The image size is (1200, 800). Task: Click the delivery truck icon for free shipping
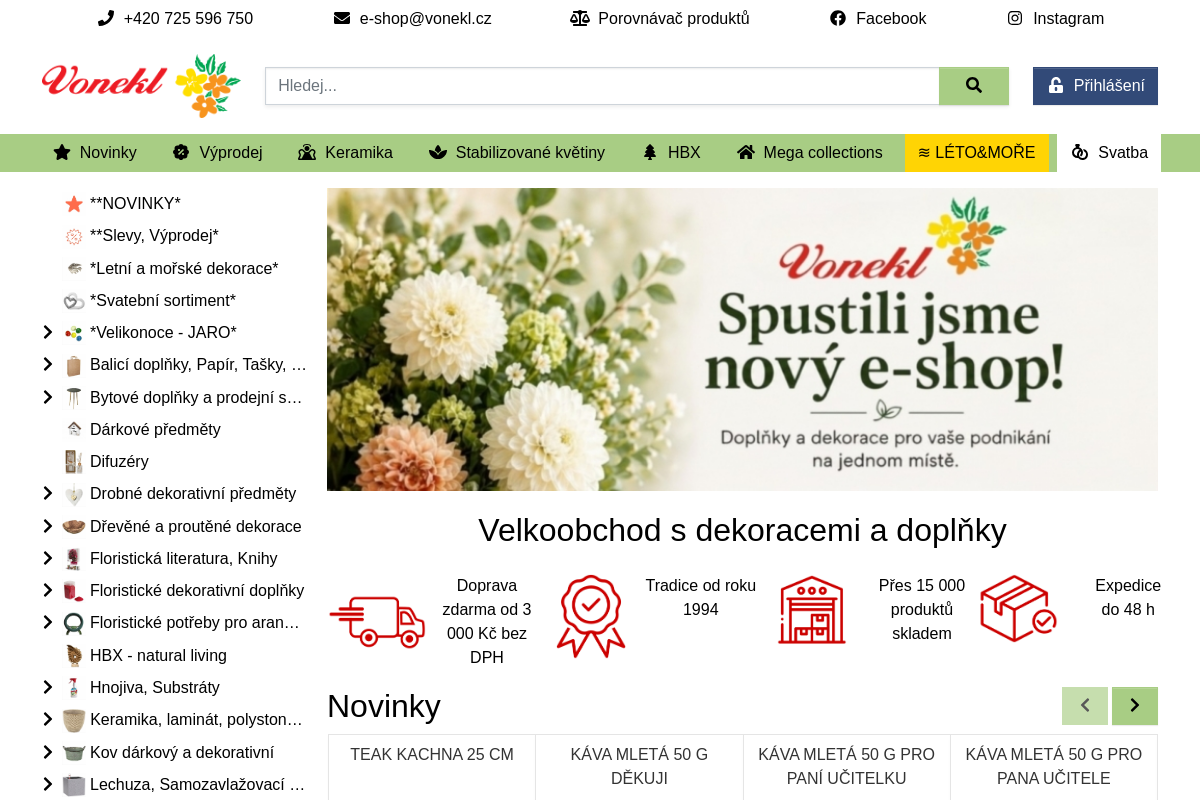378,621
